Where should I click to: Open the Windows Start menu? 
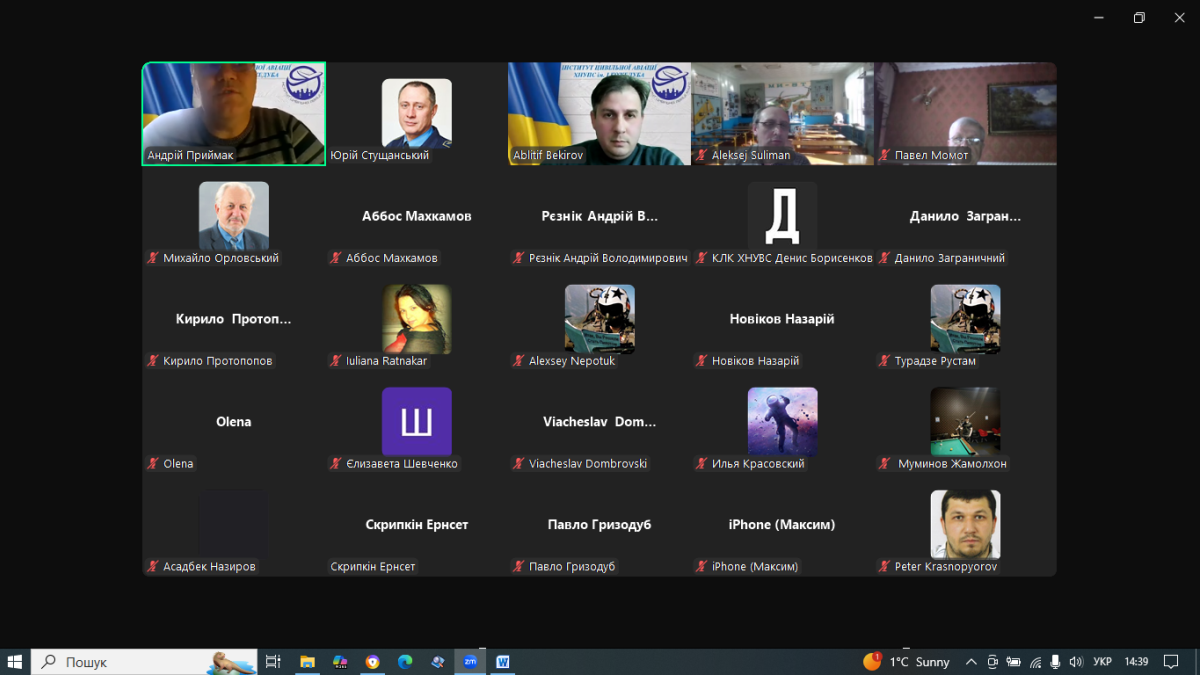click(x=15, y=662)
